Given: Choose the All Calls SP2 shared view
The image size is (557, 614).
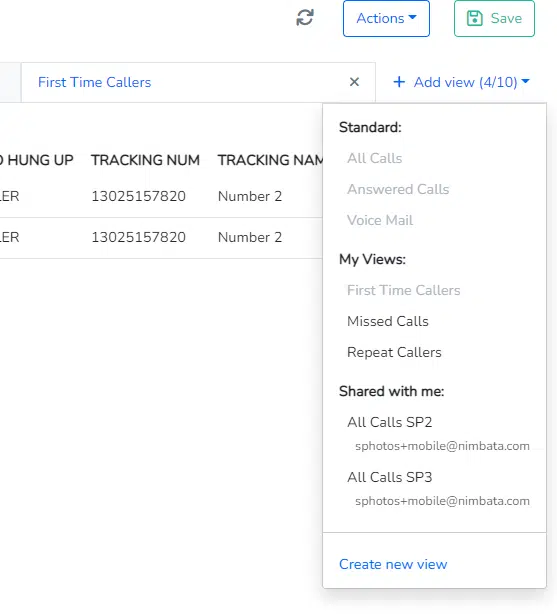Looking at the screenshot, I should tap(389, 422).
